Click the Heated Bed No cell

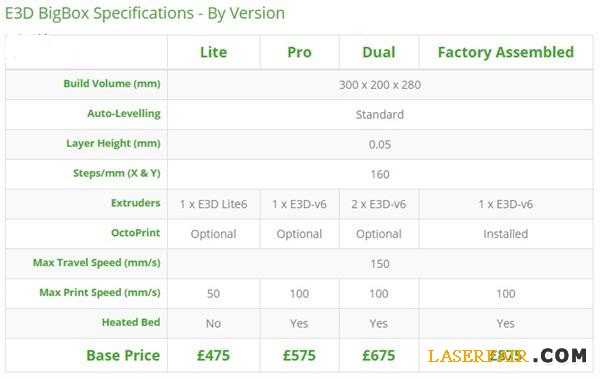[214, 324]
